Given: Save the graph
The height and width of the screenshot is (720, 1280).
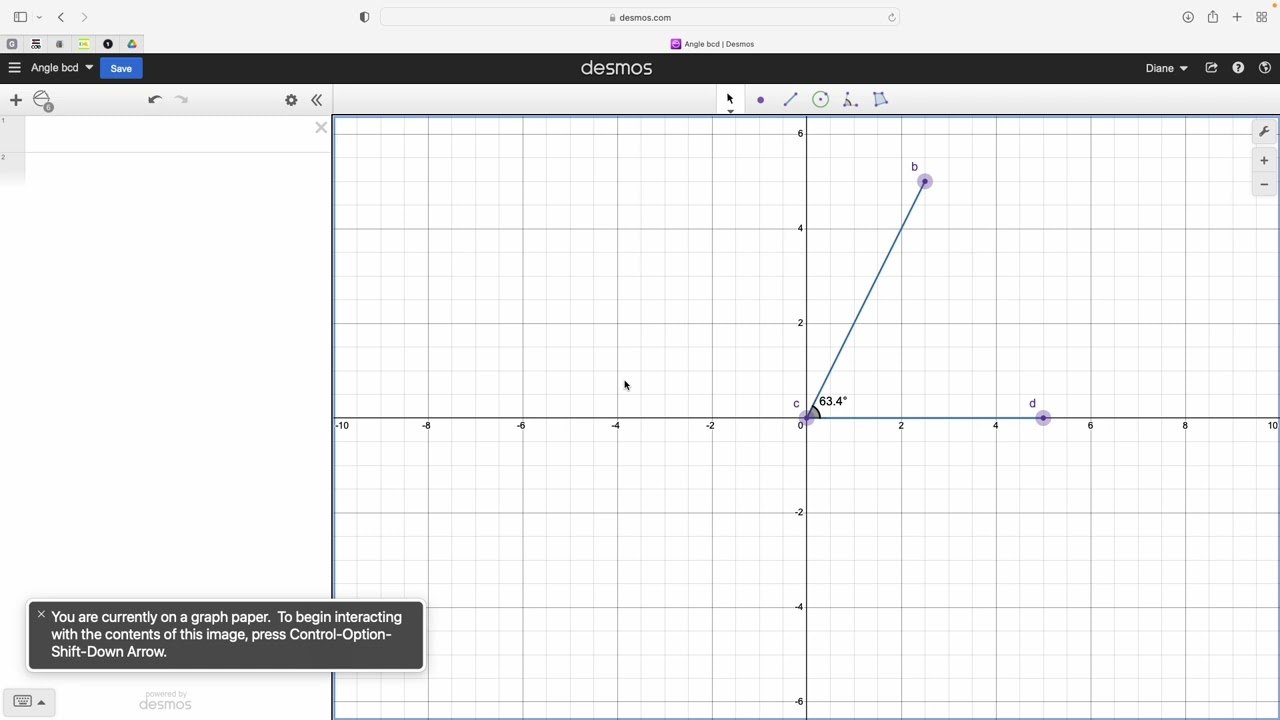Looking at the screenshot, I should coord(121,68).
